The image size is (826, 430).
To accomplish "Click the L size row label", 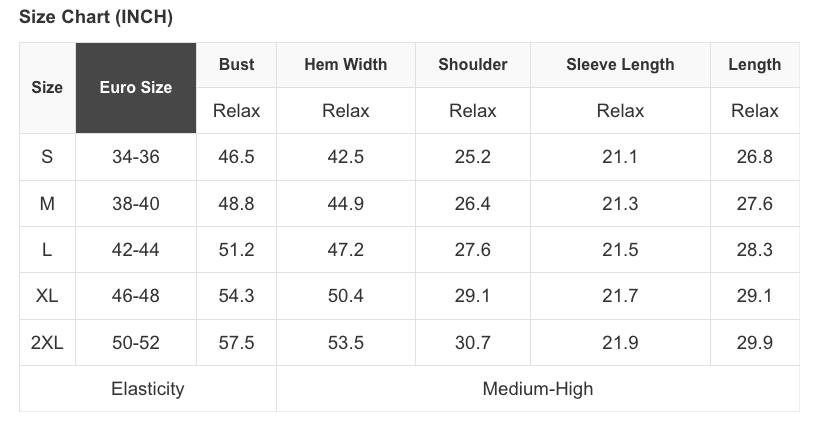I will (x=47, y=250).
